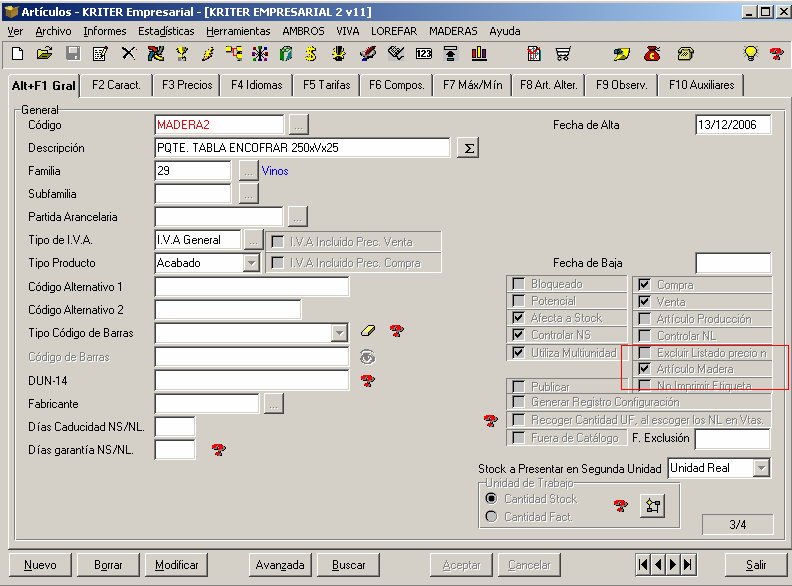Uncheck Controlar NS checkbox
The image size is (792, 586).
(x=518, y=334)
